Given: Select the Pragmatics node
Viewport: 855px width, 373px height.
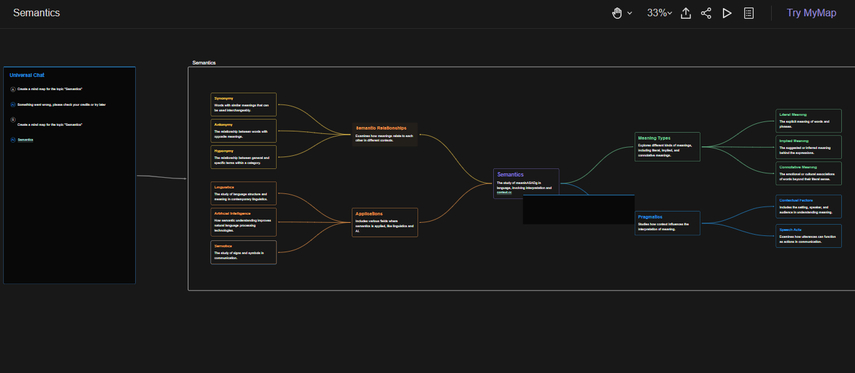Looking at the screenshot, I should click(667, 223).
